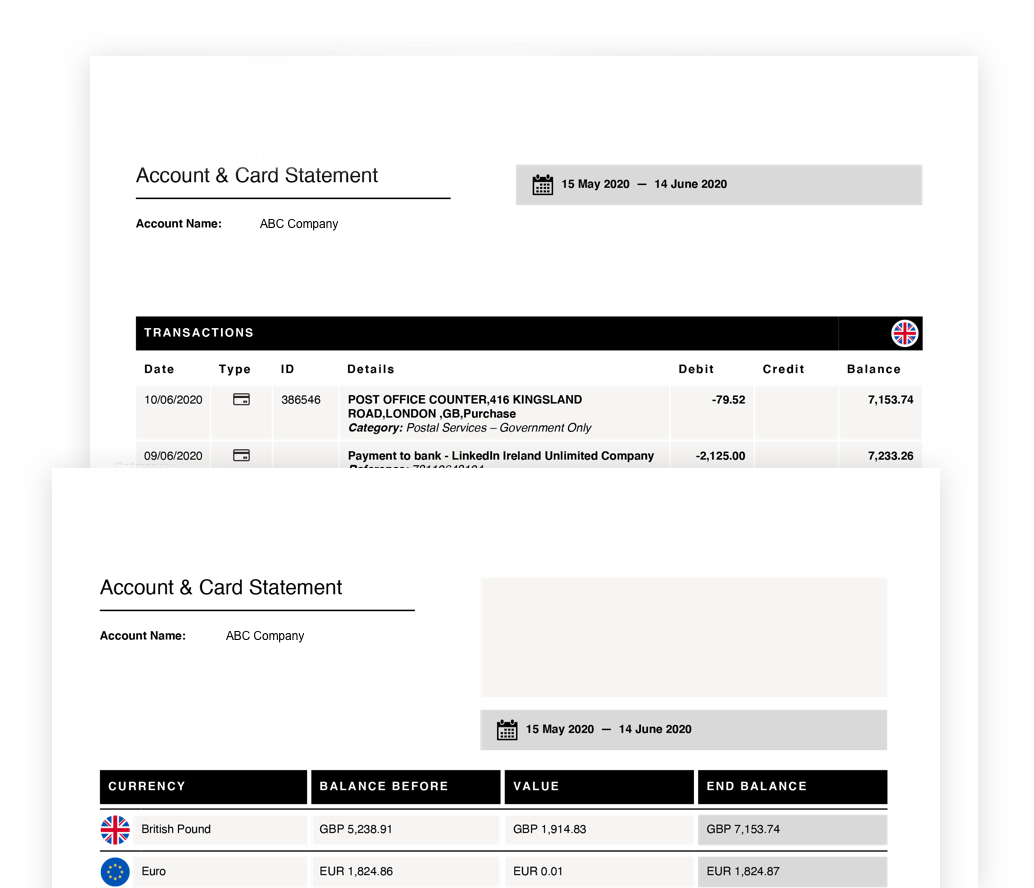
Task: Click debit amount -79.52
Action: pyautogui.click(x=728, y=400)
